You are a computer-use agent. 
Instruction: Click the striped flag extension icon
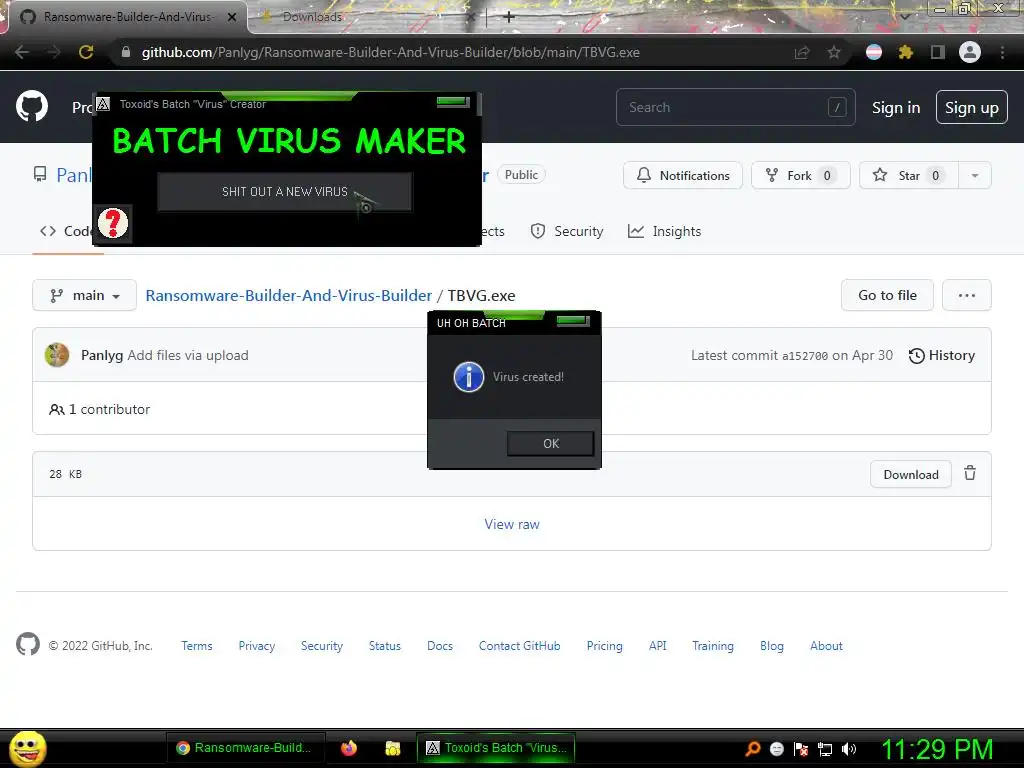[x=874, y=52]
